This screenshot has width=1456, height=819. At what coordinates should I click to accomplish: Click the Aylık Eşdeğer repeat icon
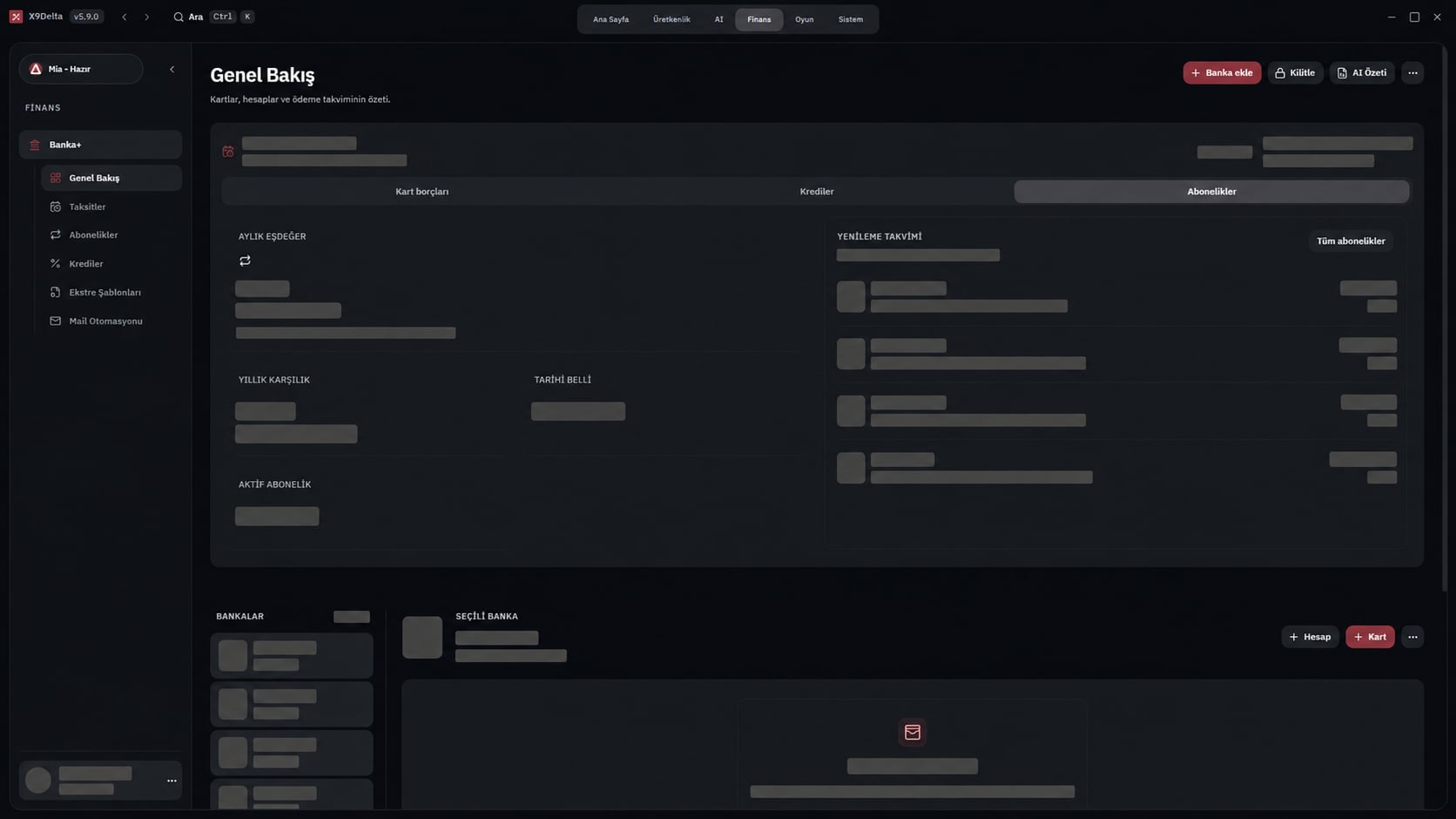[x=245, y=261]
